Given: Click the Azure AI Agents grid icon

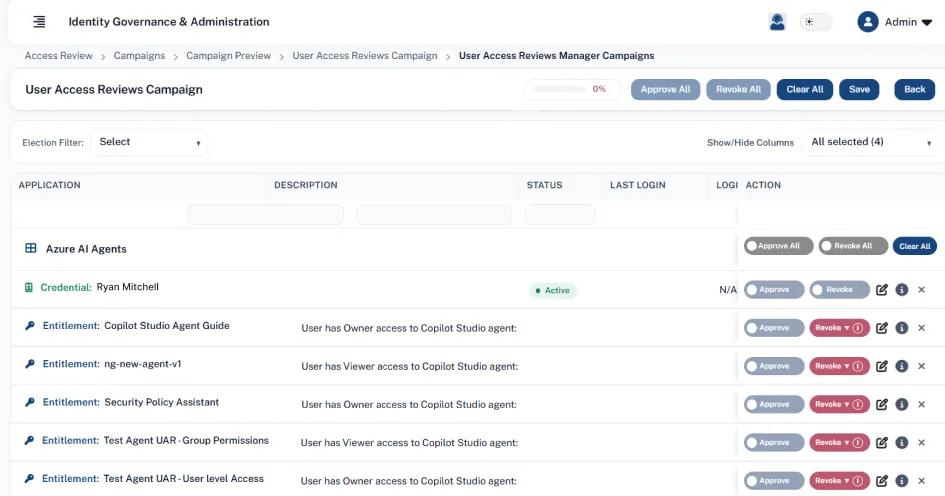Looking at the screenshot, I should point(31,248).
